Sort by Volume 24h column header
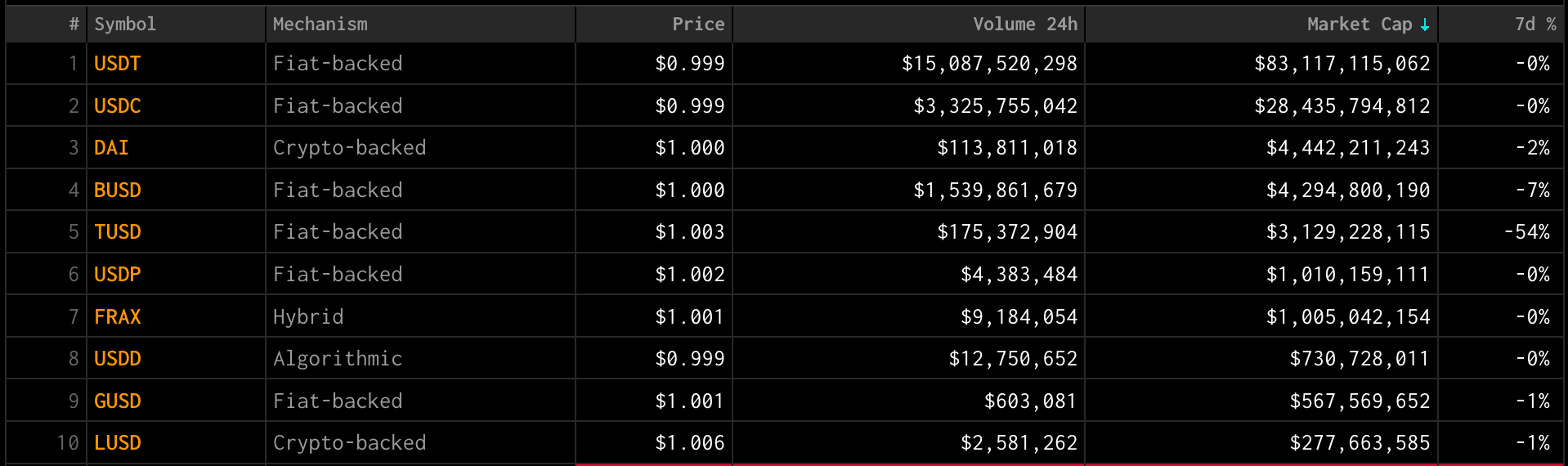 [x=1025, y=25]
